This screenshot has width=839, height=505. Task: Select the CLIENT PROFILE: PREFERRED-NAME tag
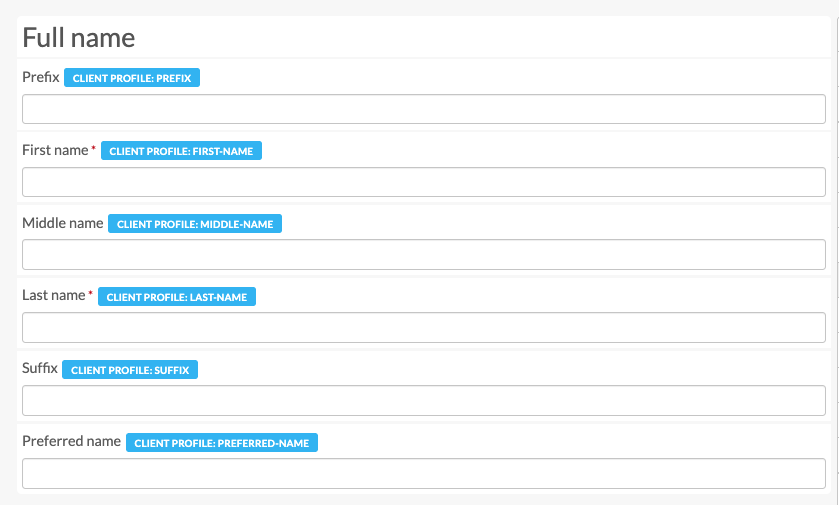221,443
